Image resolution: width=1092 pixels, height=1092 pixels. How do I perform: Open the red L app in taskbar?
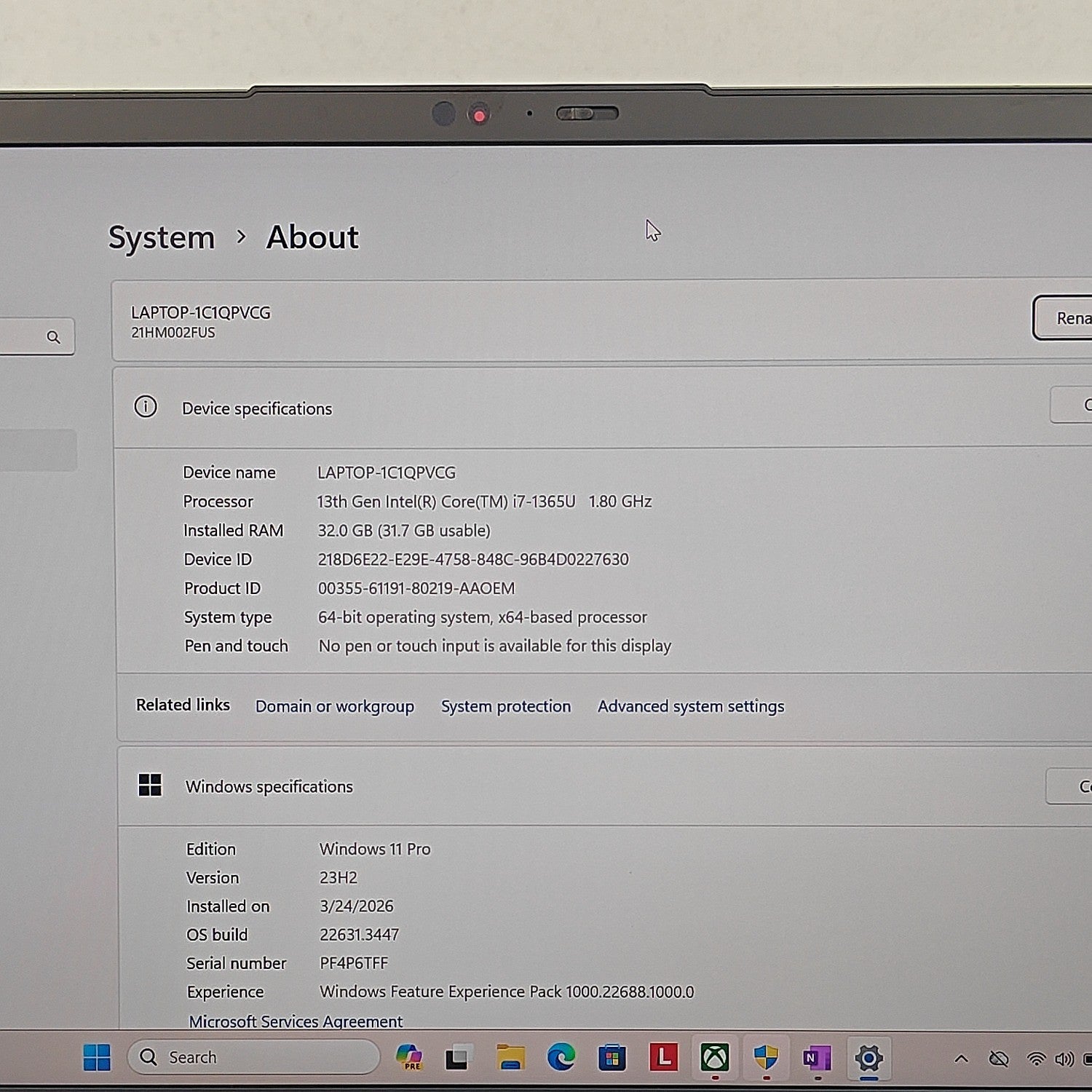[663, 1057]
